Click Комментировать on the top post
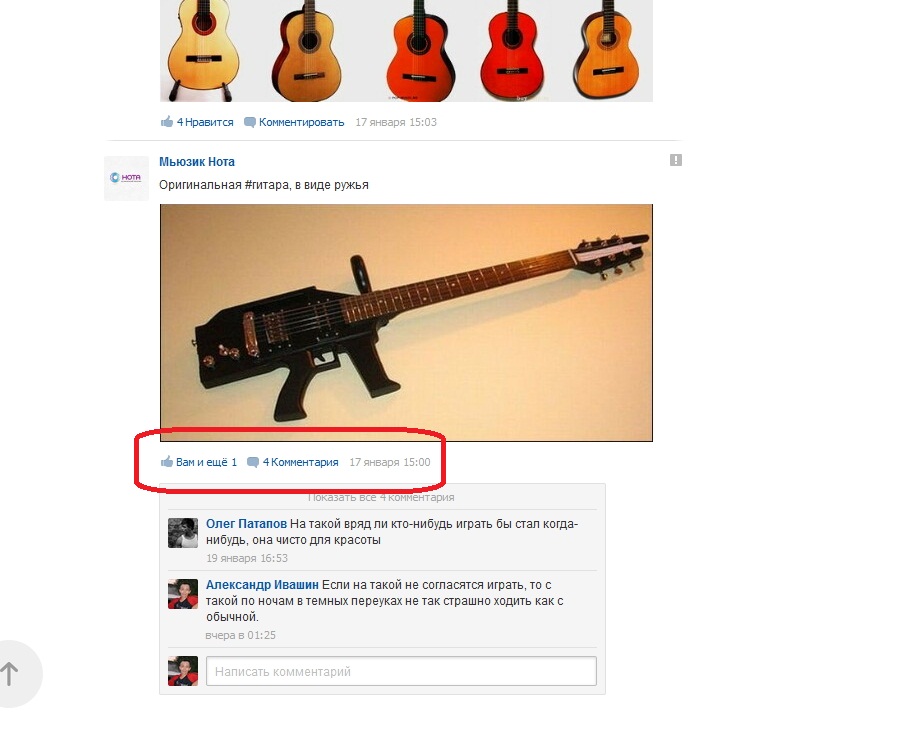The height and width of the screenshot is (742, 915). pos(302,122)
